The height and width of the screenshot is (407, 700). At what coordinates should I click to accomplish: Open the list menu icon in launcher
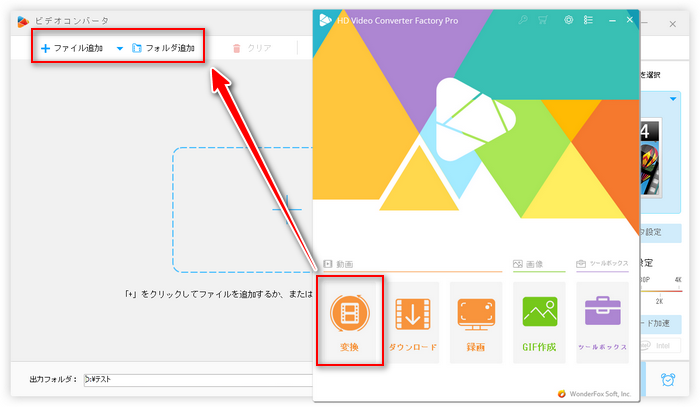coord(588,20)
